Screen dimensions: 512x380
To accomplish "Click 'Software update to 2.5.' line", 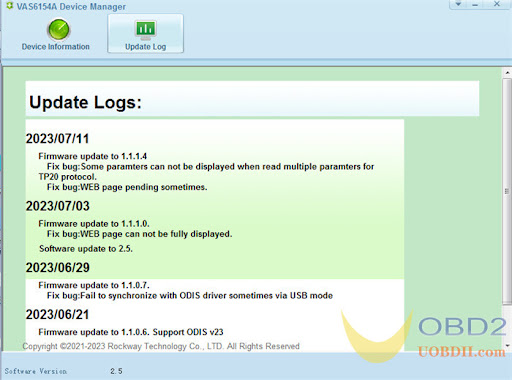I will [x=86, y=249].
